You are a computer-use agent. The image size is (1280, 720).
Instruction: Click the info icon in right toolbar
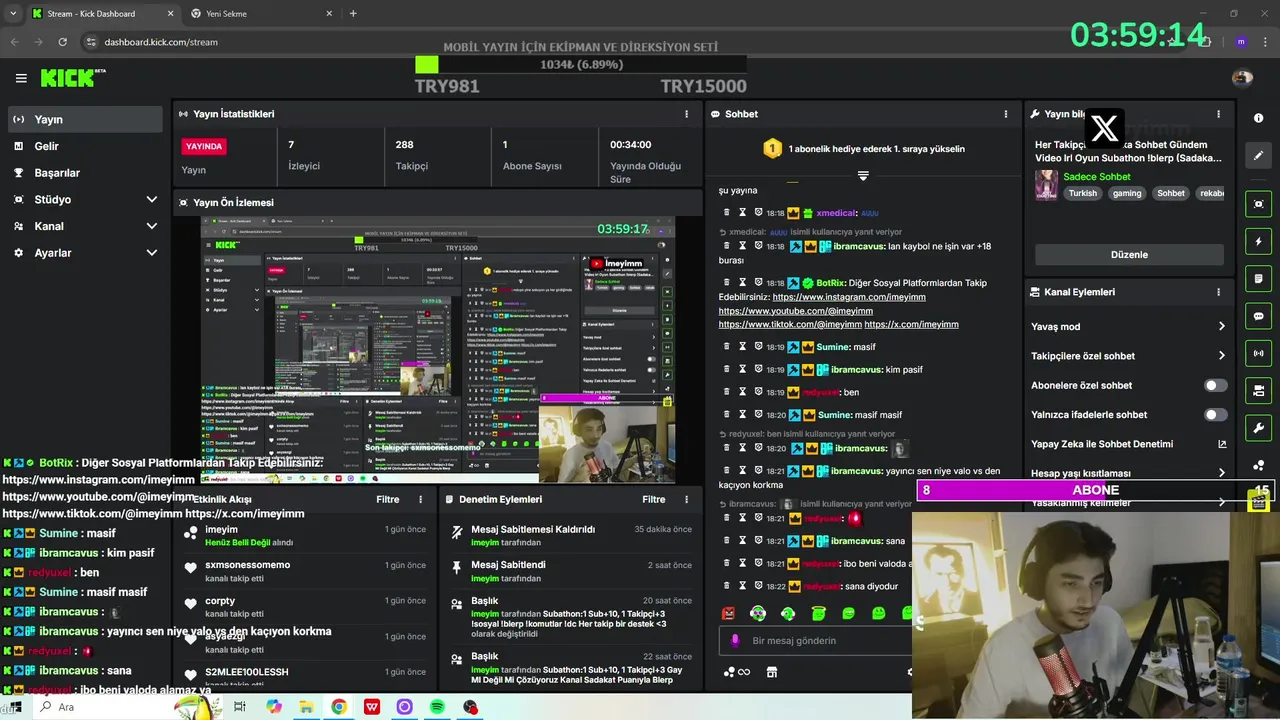point(1258,118)
